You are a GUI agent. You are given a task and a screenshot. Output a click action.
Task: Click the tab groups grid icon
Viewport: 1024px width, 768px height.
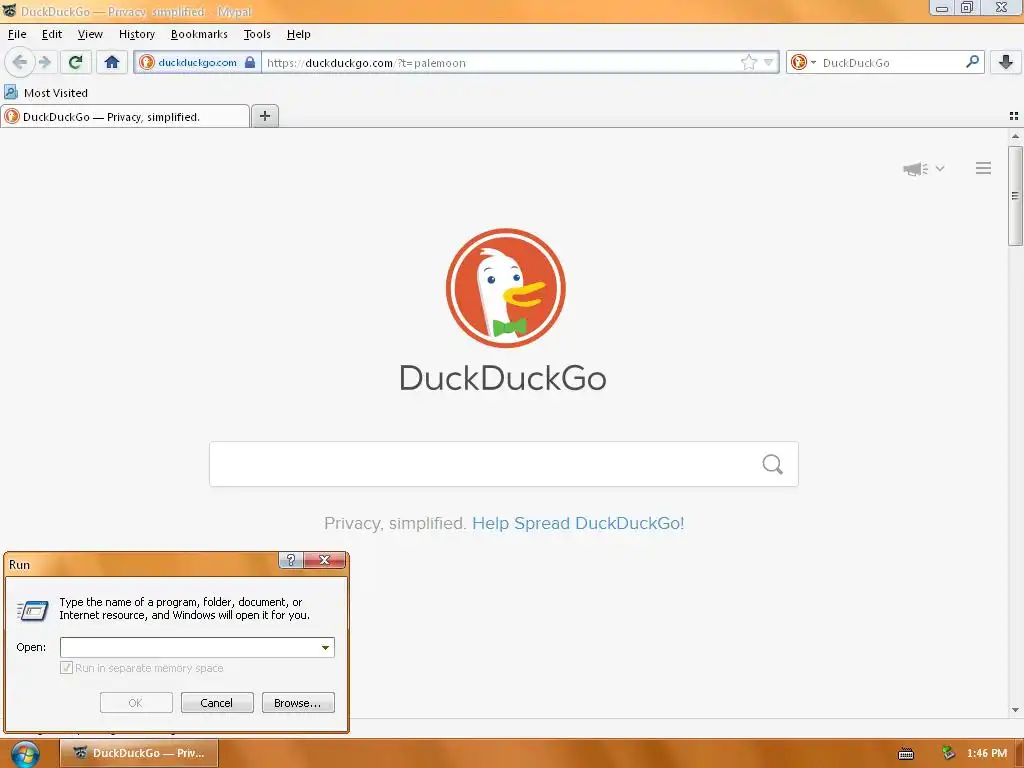pyautogui.click(x=1014, y=116)
